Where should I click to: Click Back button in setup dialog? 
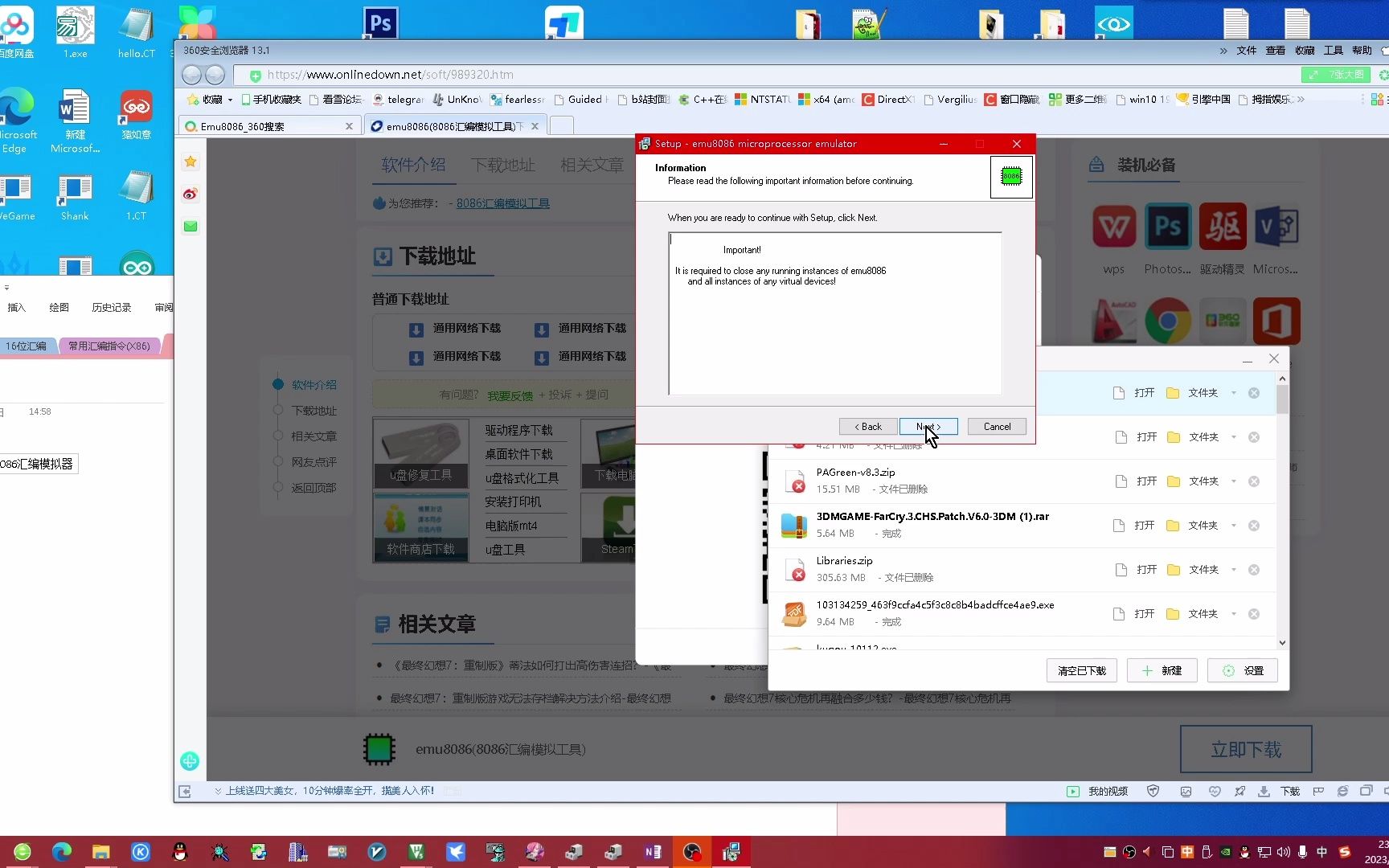(868, 427)
